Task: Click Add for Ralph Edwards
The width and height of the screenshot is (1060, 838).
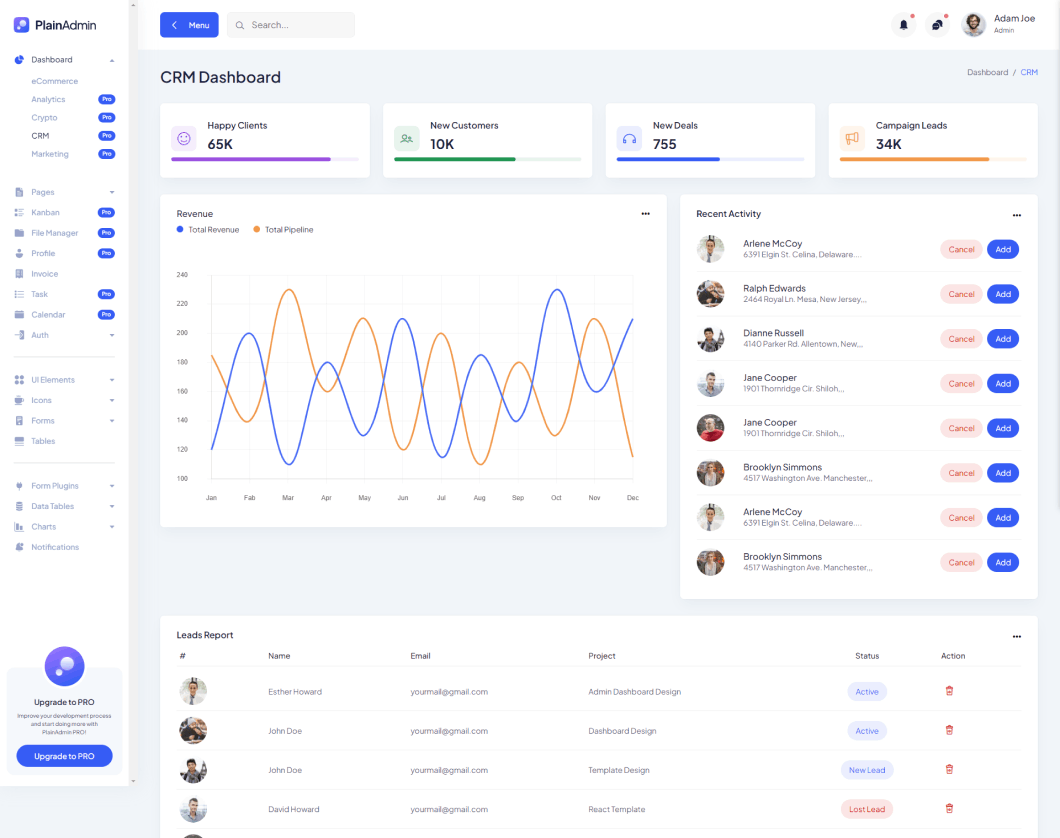Action: tap(1002, 294)
